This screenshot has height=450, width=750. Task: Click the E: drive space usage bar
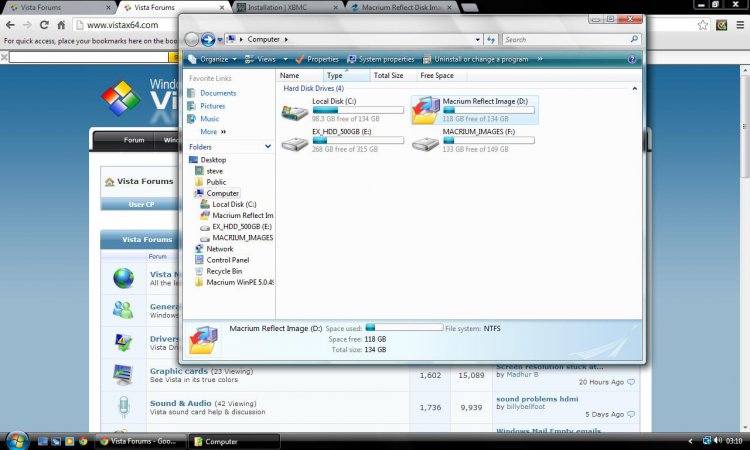[x=358, y=141]
